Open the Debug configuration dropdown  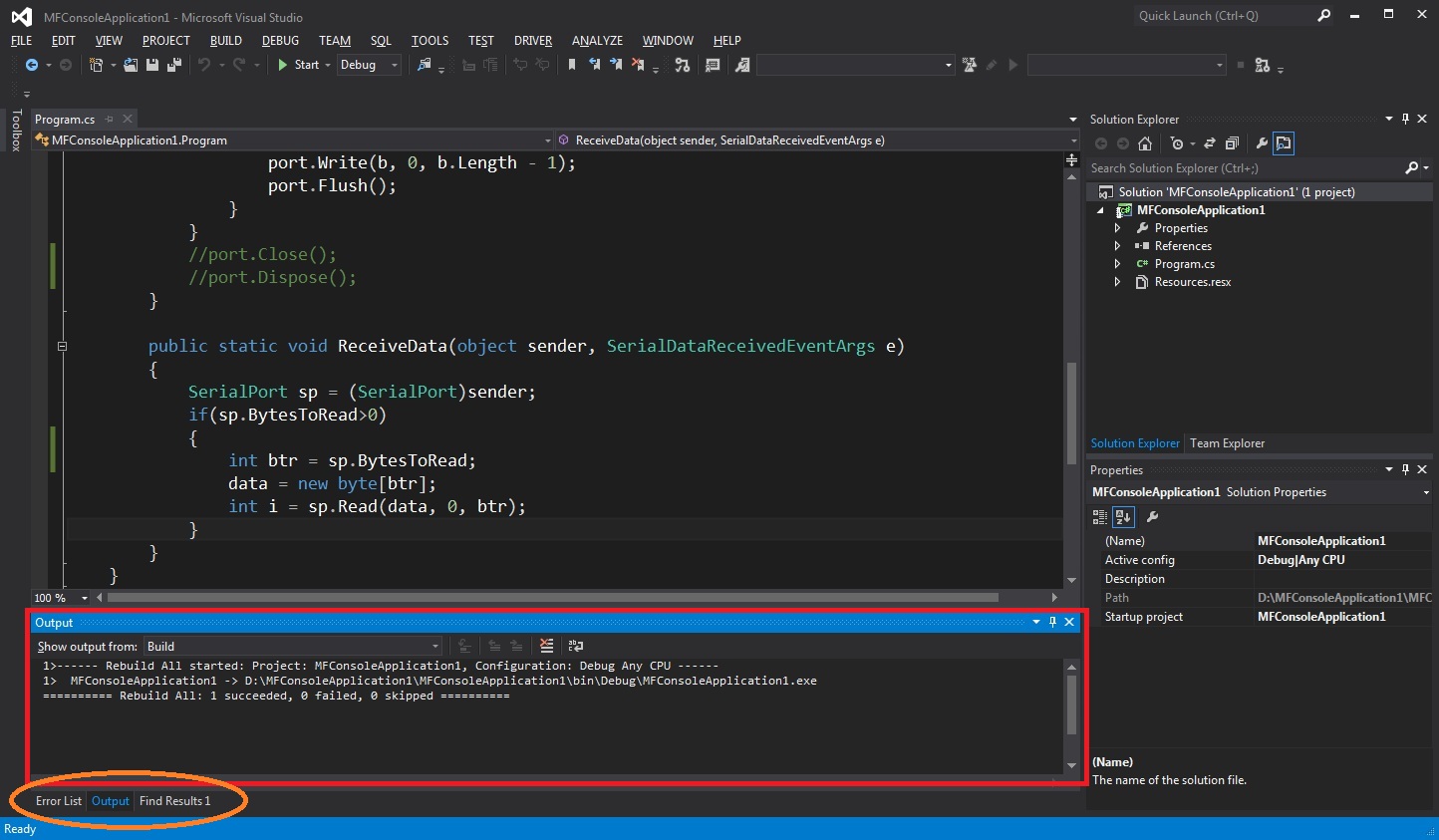(369, 65)
